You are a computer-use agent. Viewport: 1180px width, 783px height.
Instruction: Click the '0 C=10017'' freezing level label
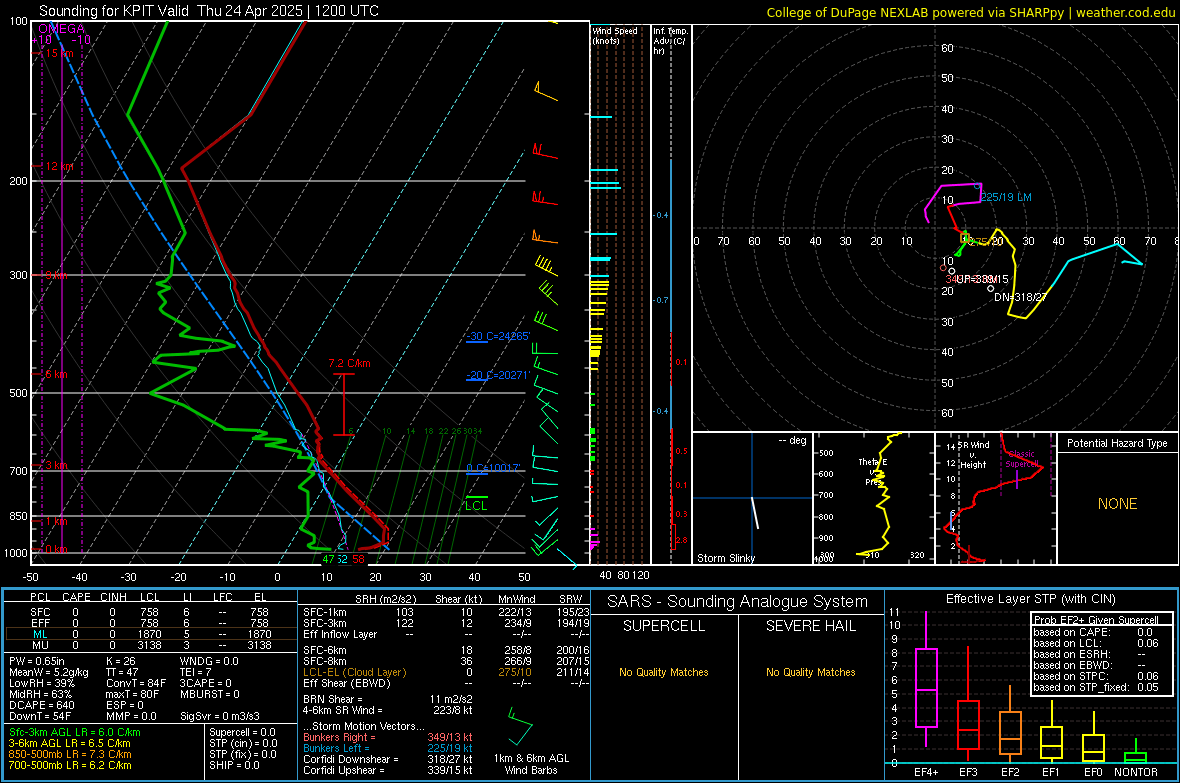(493, 468)
